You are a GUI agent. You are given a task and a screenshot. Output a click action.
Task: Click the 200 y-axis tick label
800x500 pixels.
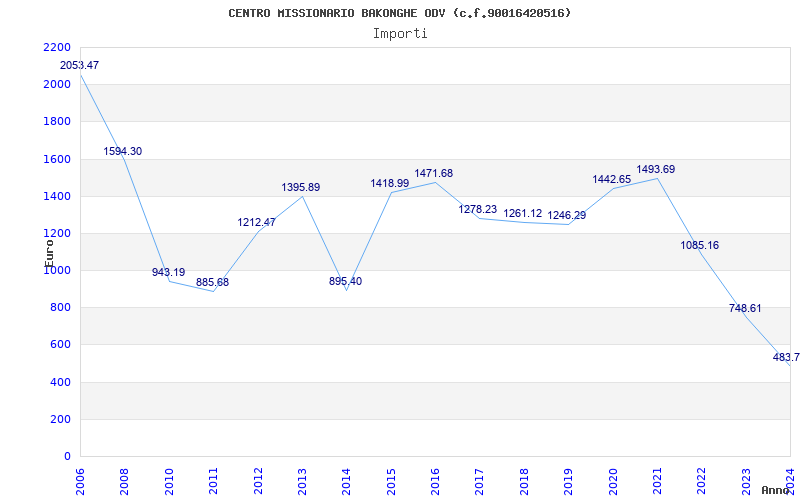click(60, 419)
